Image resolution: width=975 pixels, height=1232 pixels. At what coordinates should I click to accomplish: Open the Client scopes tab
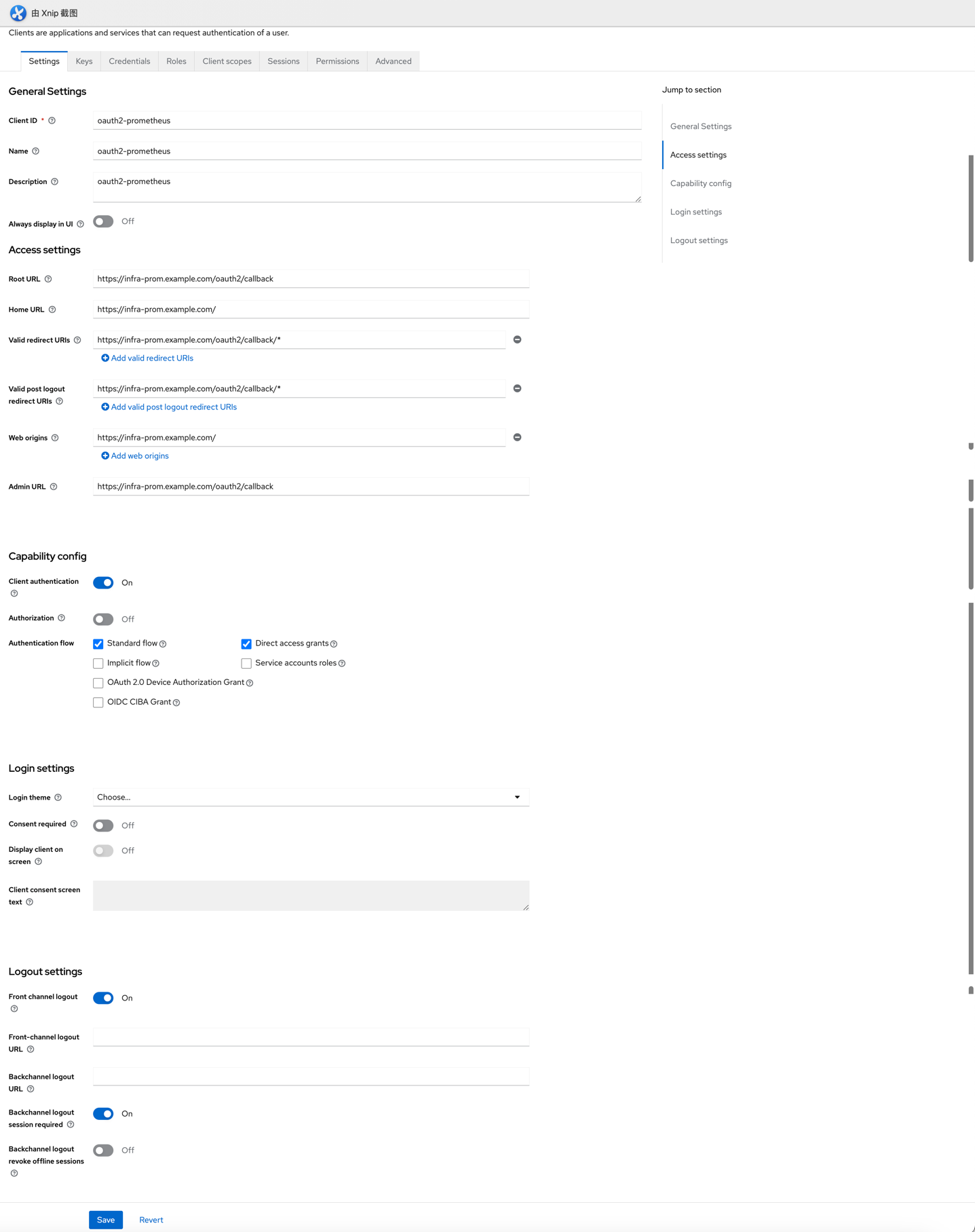tap(227, 61)
